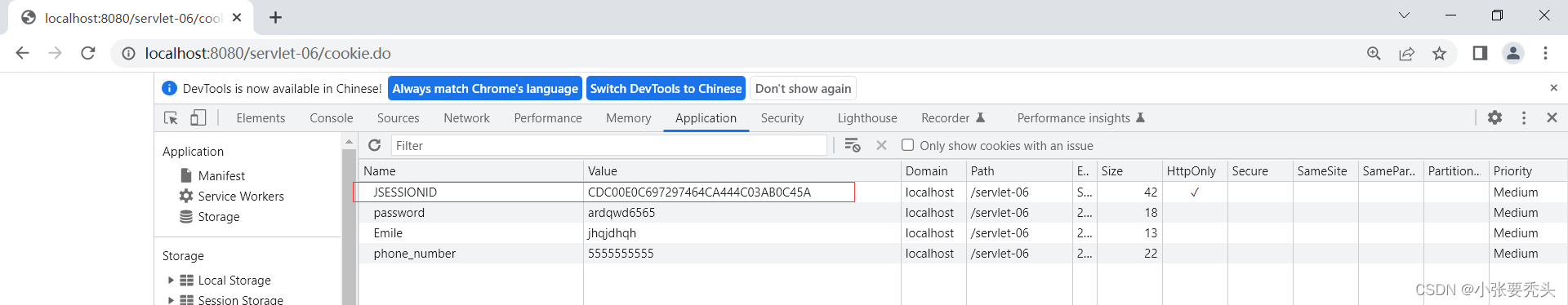Screen dimensions: 1568x305
Task: Select the Application tab
Action: pyautogui.click(x=706, y=118)
